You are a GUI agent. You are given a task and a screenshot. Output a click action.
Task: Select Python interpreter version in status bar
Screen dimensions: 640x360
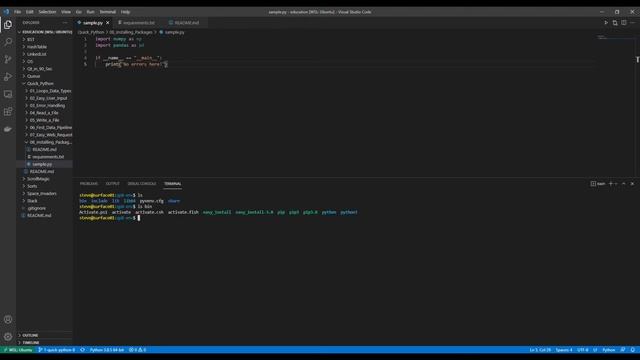tap(107, 350)
